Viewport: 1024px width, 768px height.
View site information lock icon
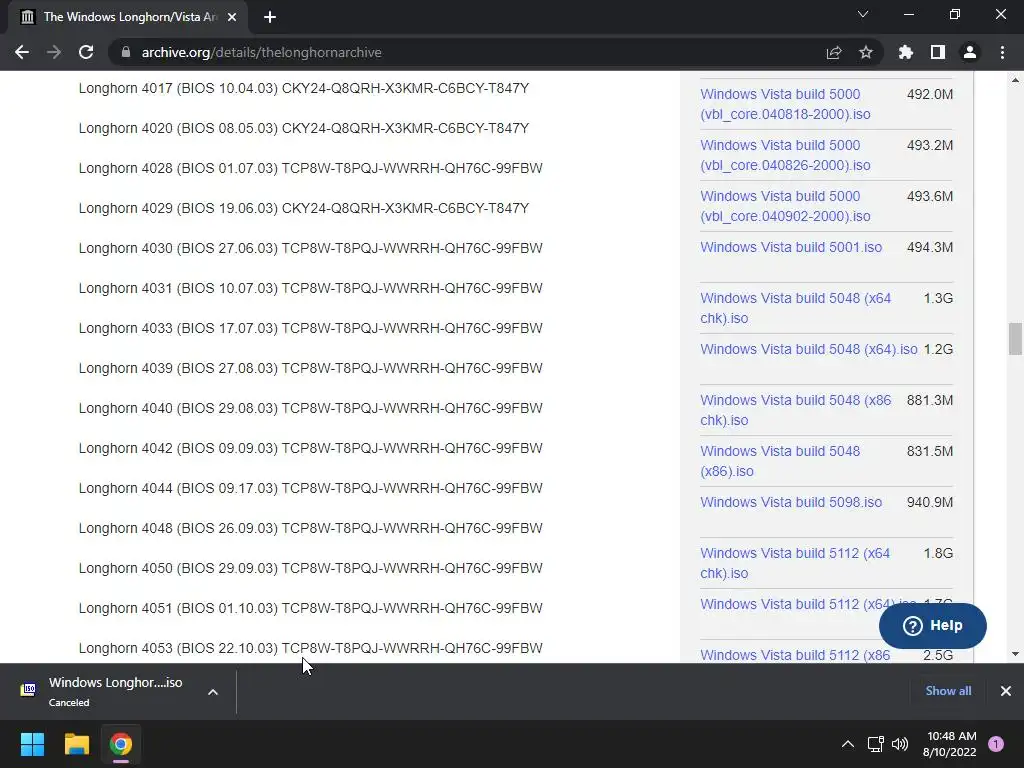click(x=126, y=52)
